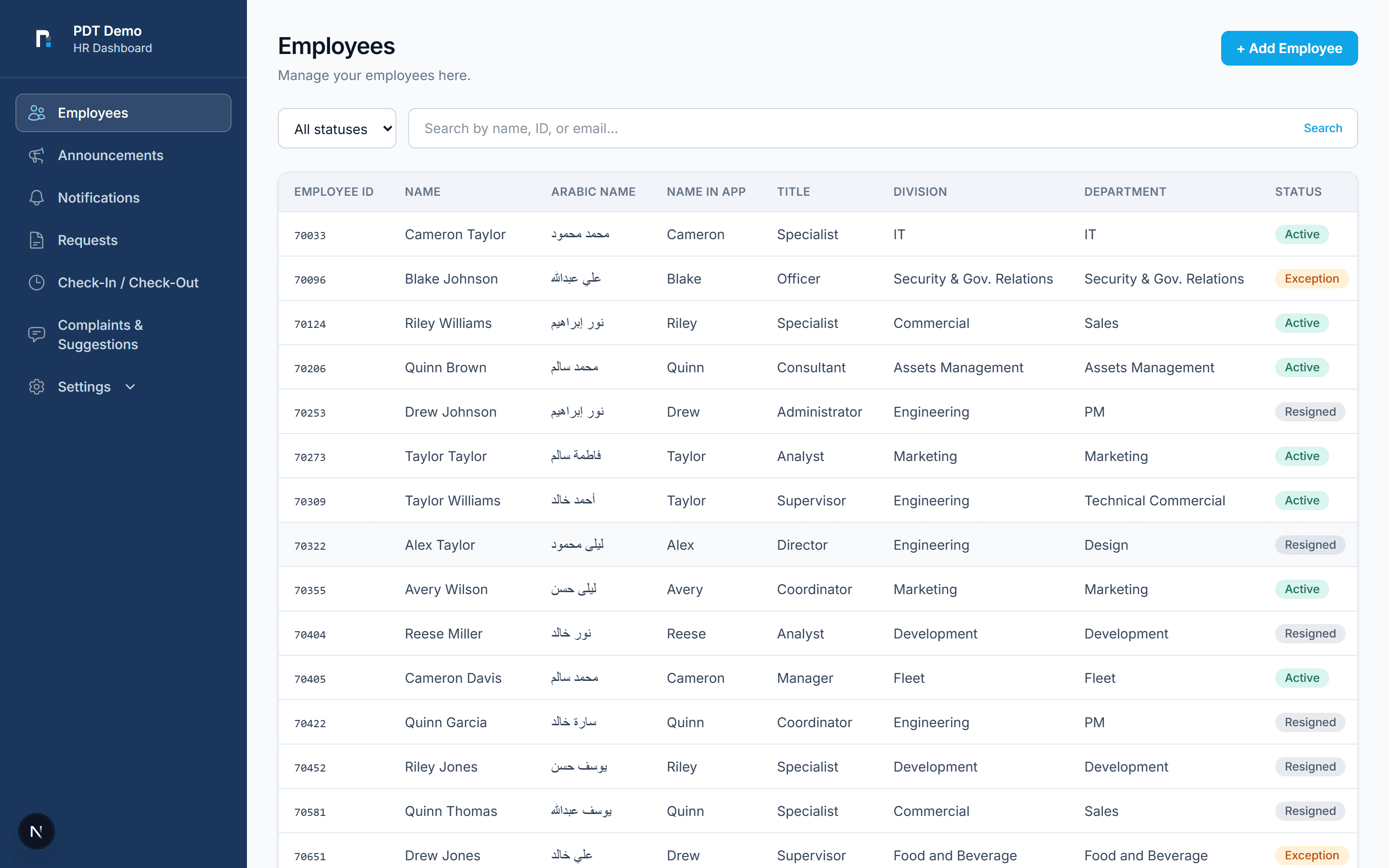Viewport: 1389px width, 868px height.
Task: Click the DEPARTMENT column header
Action: tap(1125, 192)
